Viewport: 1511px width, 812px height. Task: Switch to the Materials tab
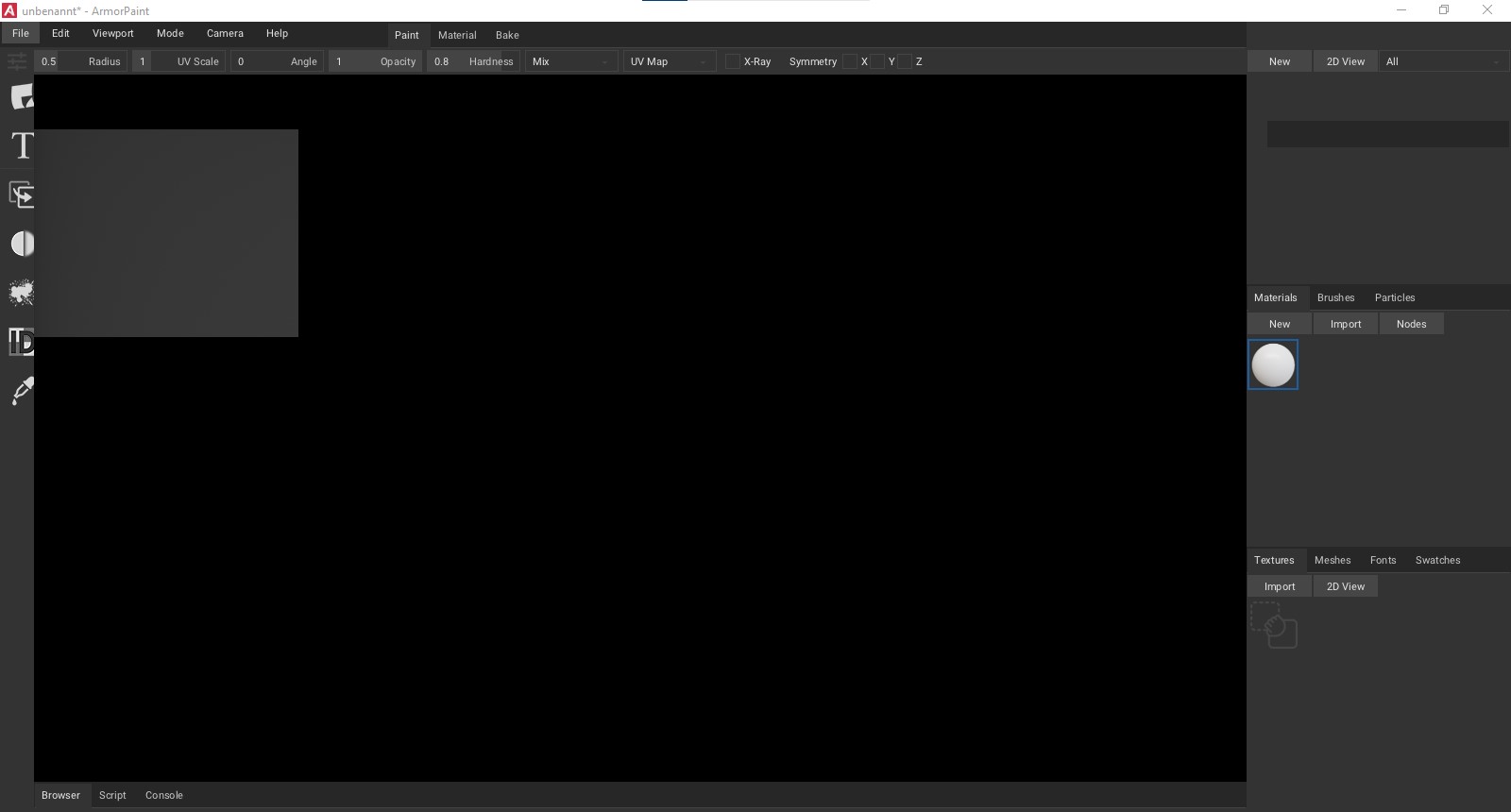pos(1276,297)
